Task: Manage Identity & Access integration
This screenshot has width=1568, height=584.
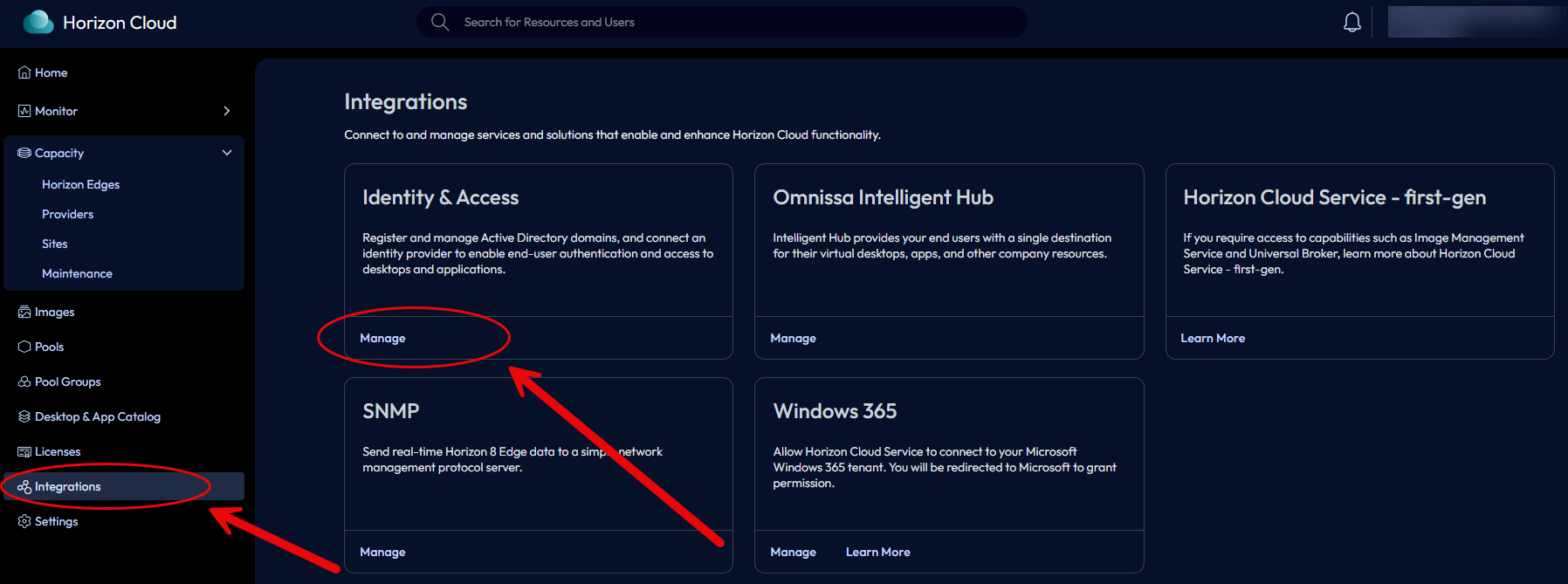Action: click(x=382, y=338)
